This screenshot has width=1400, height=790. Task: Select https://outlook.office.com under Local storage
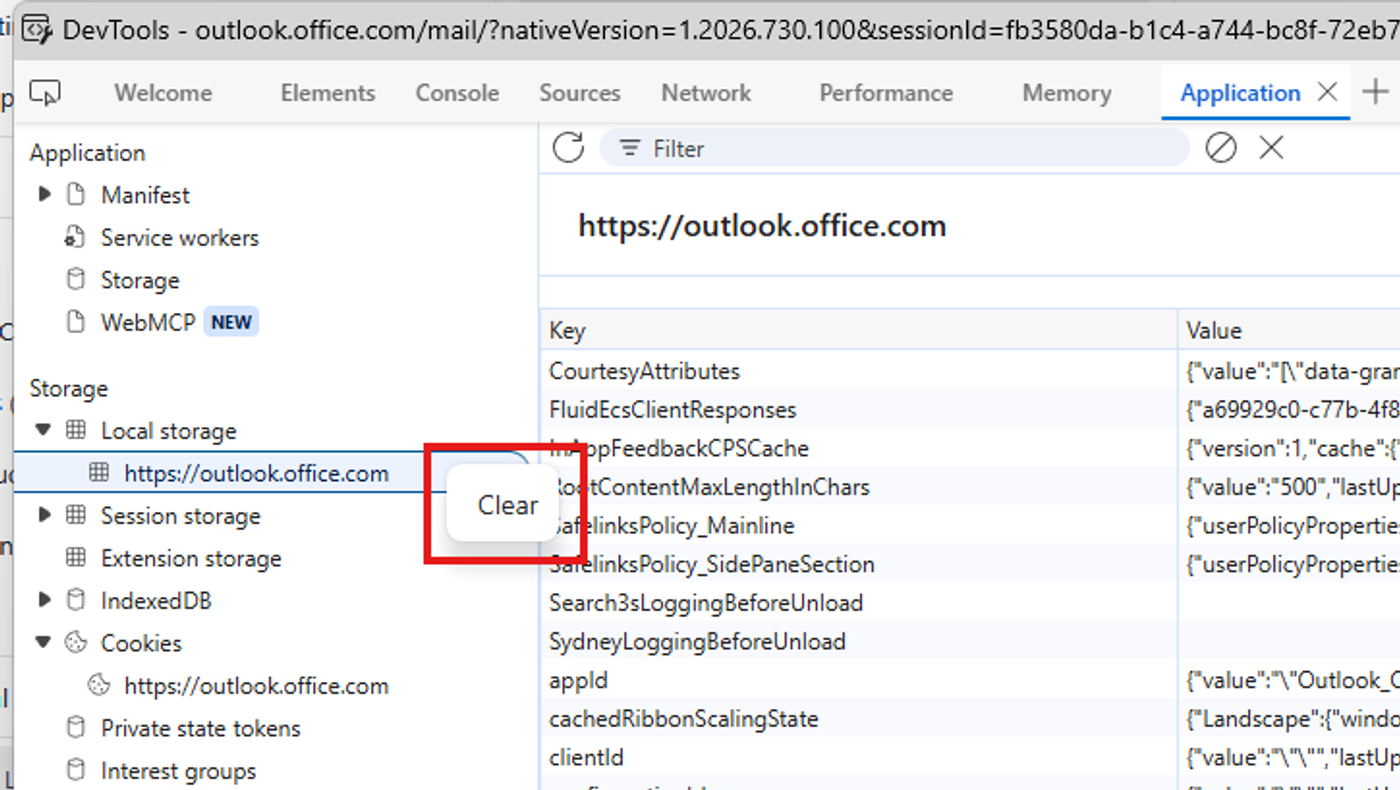257,473
